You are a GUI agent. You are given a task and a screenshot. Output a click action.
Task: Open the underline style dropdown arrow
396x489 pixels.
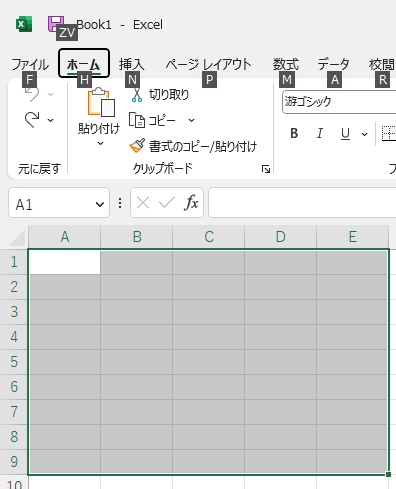364,134
